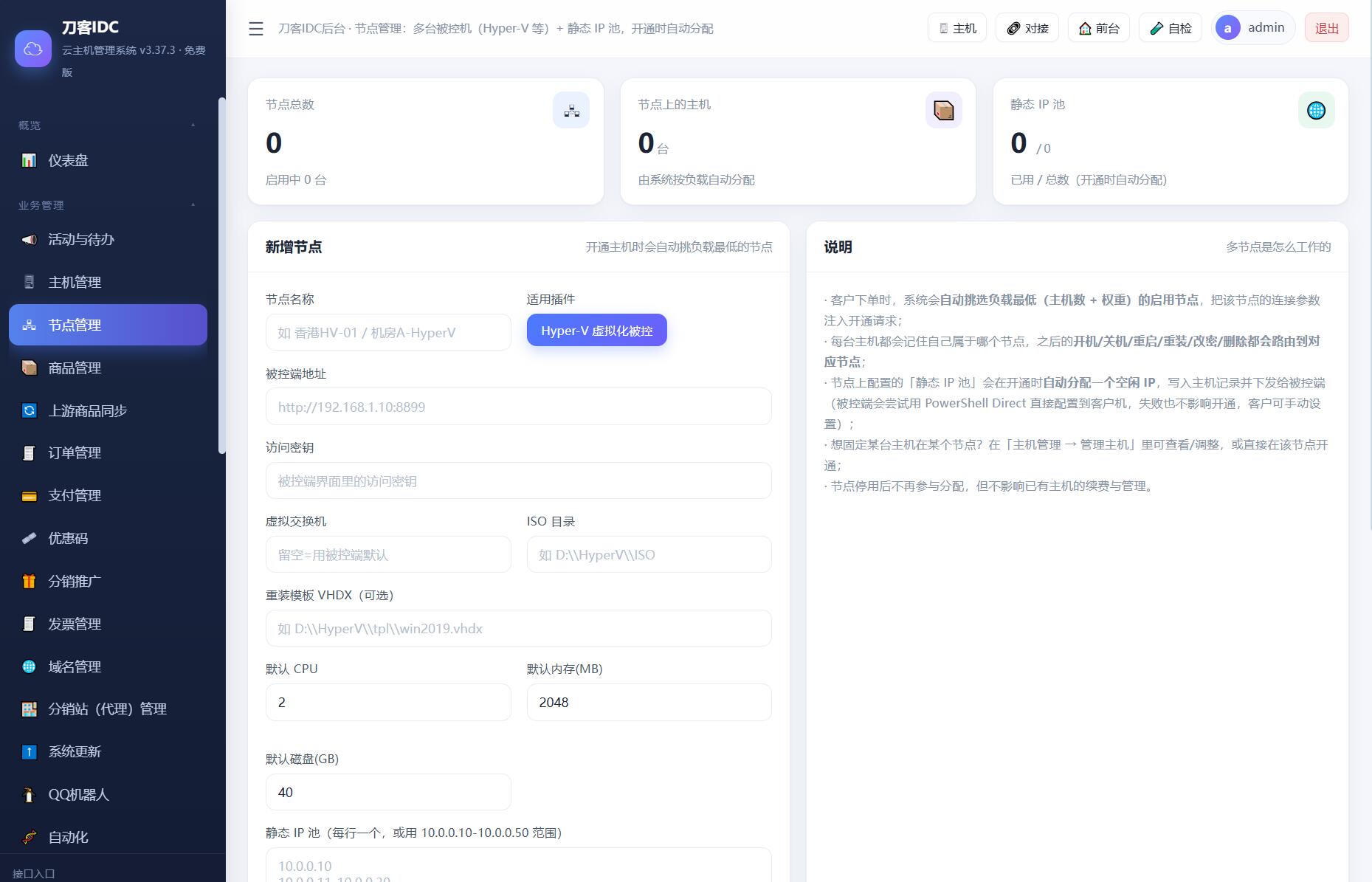Click the 分销推广 gift icon
Screen dimensions: 1372x882
pyautogui.click(x=29, y=581)
